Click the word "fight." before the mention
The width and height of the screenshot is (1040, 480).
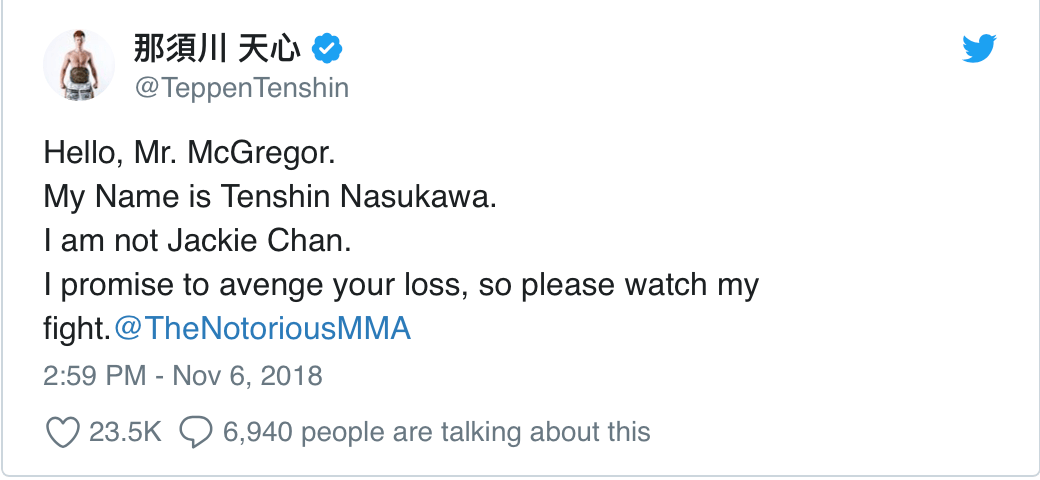tap(76, 329)
